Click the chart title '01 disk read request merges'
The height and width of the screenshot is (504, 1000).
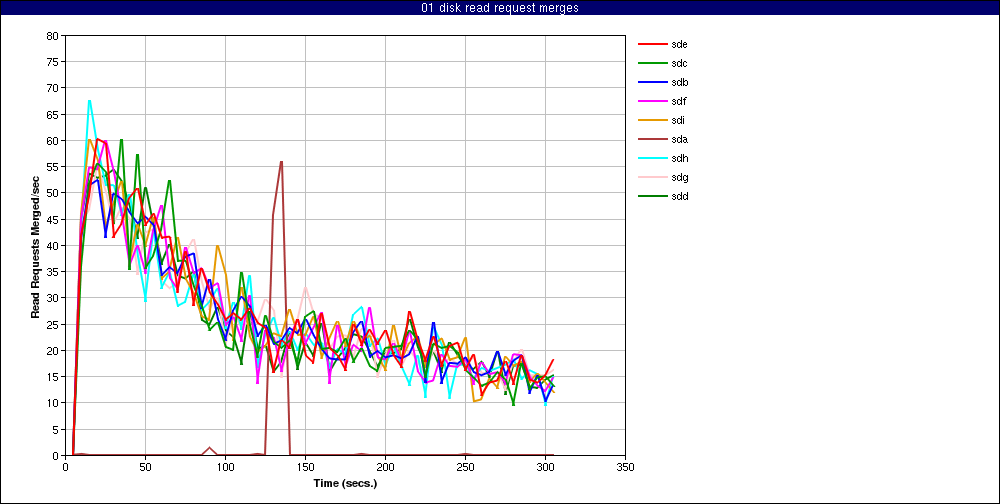tap(500, 8)
